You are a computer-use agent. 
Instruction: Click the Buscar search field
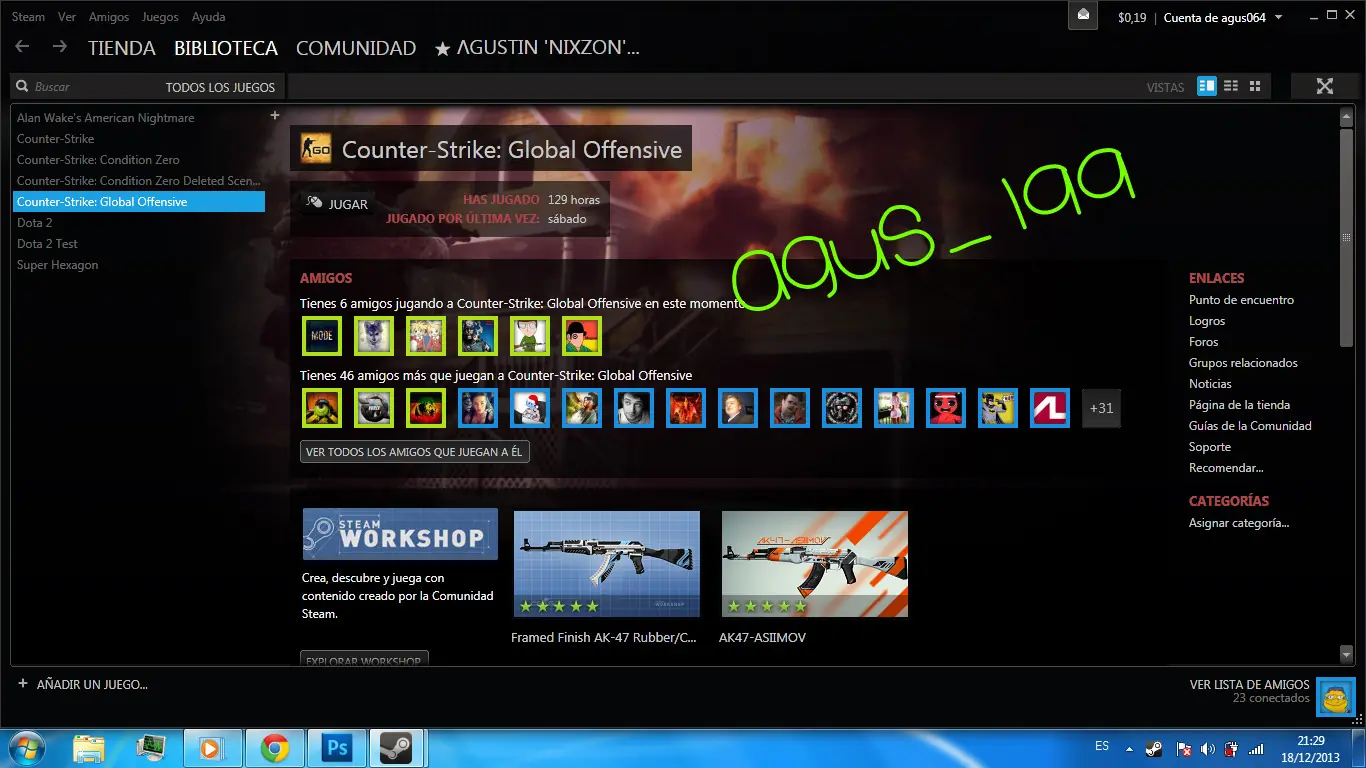(x=85, y=87)
